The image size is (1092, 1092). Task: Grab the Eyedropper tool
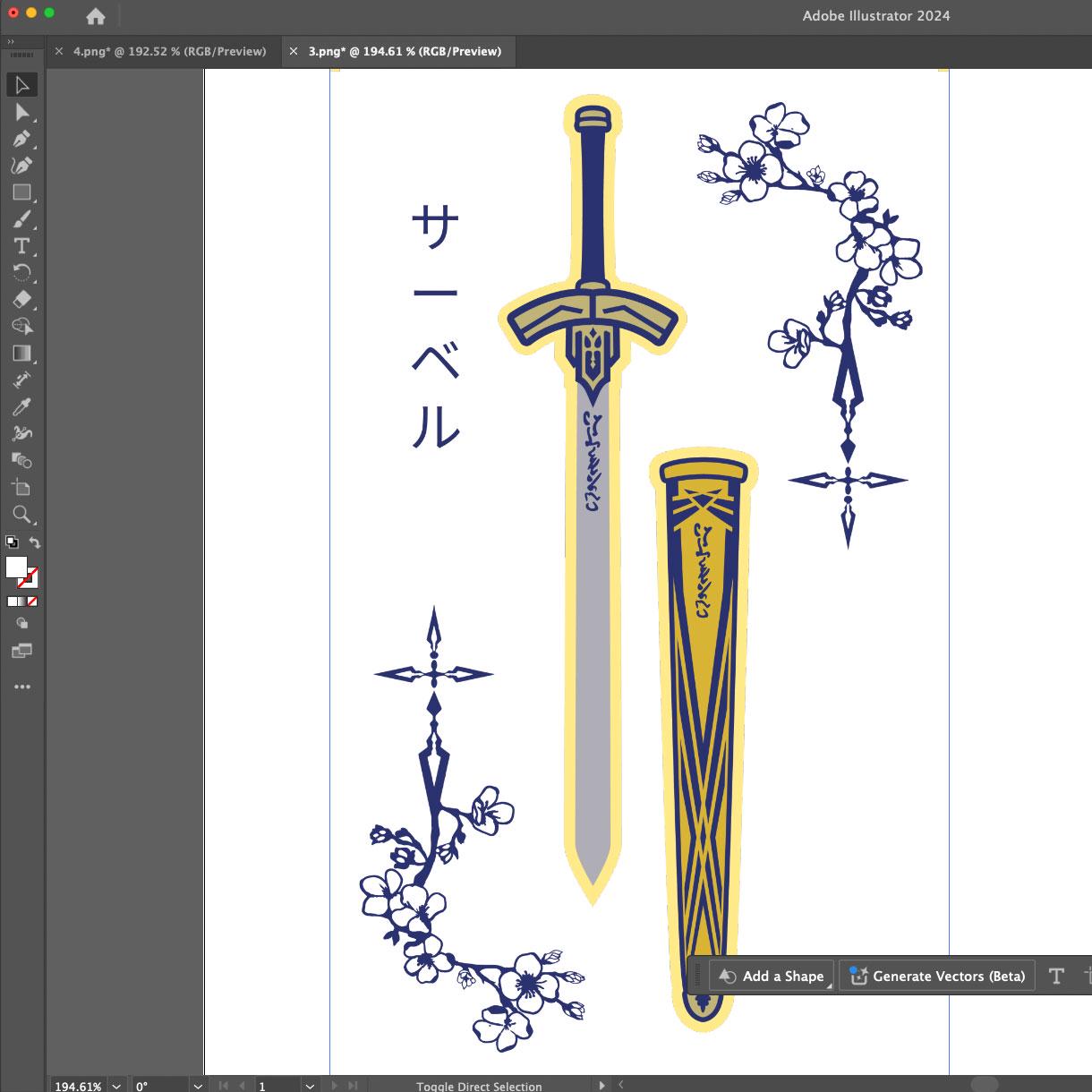tap(21, 407)
